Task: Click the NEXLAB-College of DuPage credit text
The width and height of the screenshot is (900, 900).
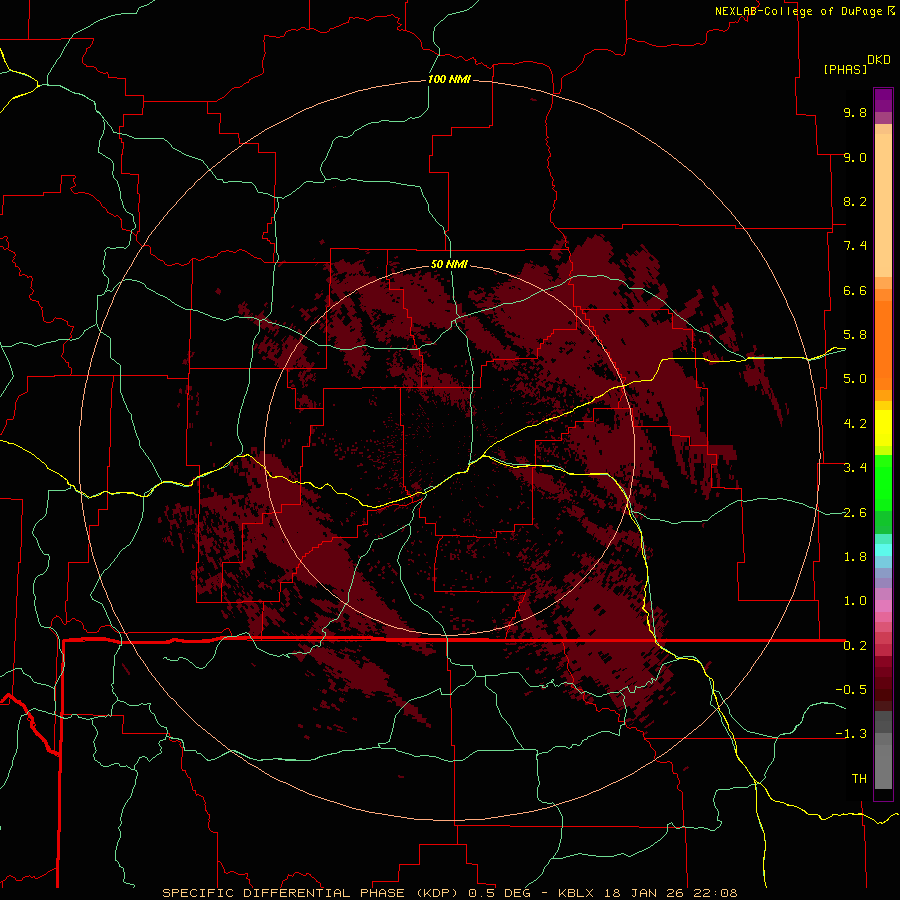Action: [x=798, y=11]
